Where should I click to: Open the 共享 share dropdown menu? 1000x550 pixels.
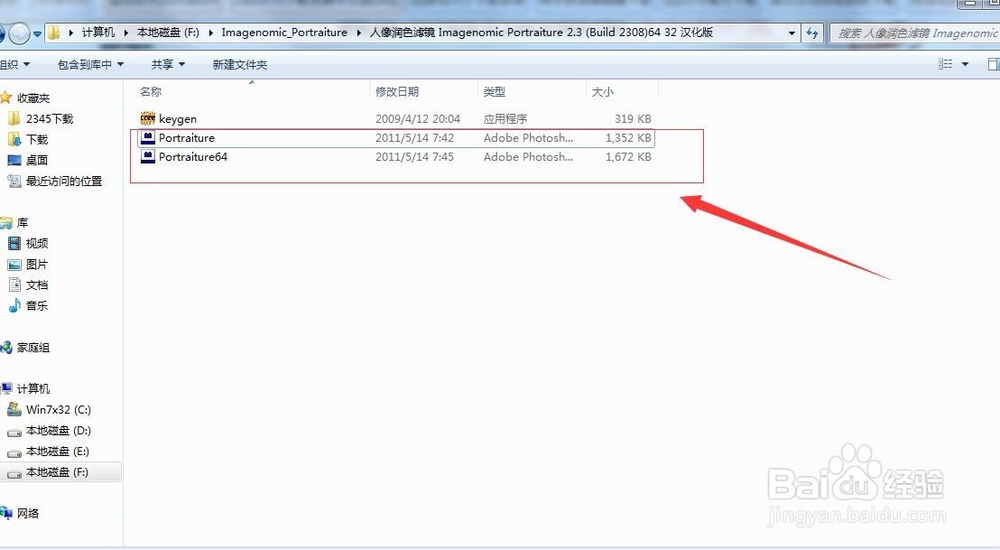tap(168, 64)
